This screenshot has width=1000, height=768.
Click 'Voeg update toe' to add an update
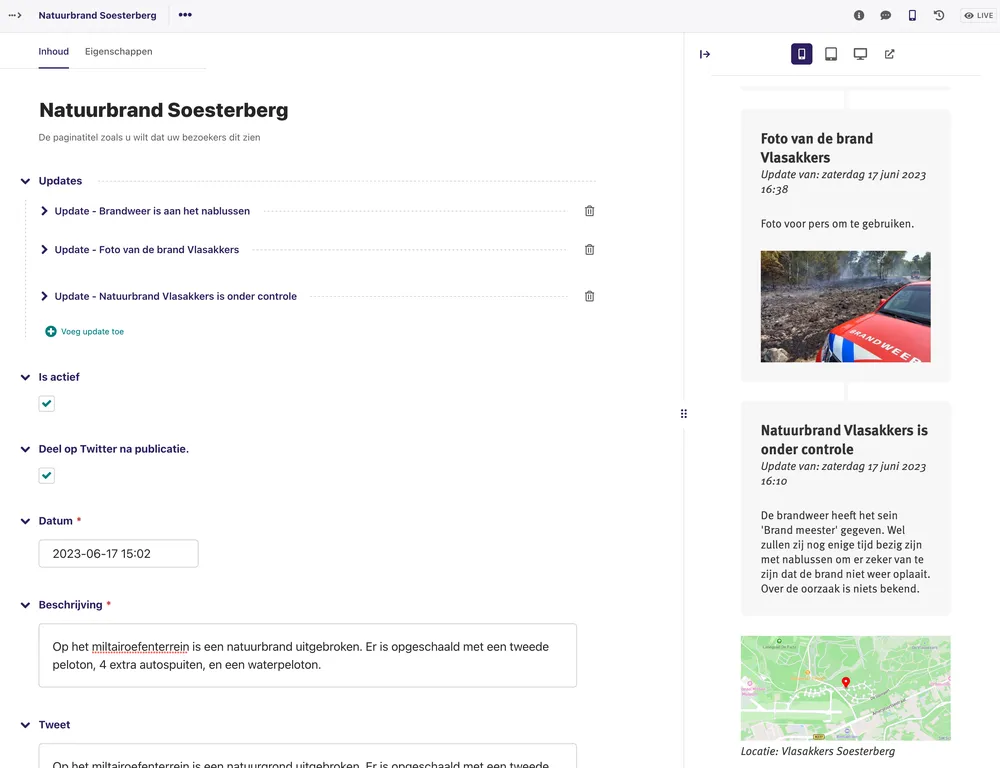click(84, 331)
